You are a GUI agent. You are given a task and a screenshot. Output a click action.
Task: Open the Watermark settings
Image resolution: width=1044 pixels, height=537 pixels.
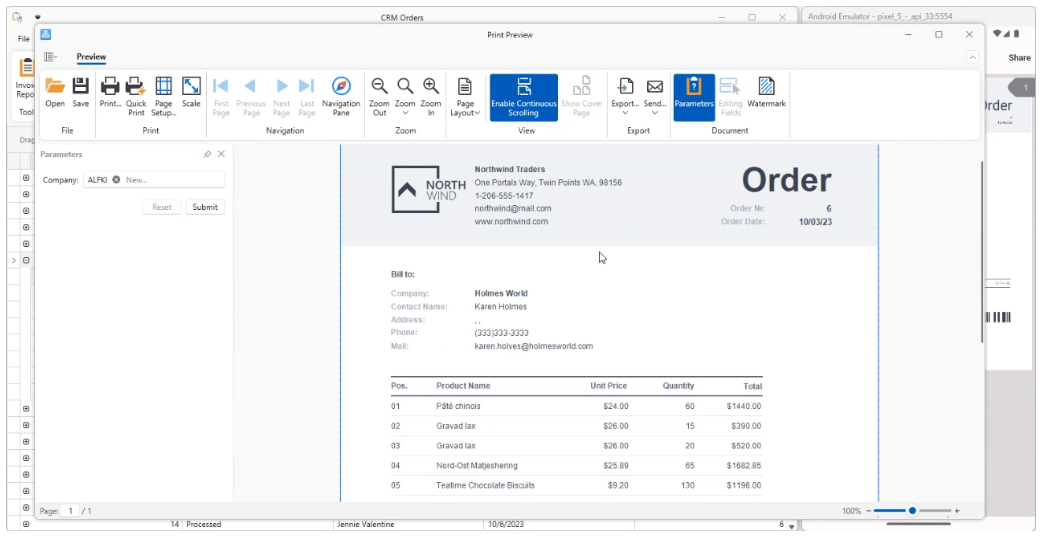click(766, 92)
